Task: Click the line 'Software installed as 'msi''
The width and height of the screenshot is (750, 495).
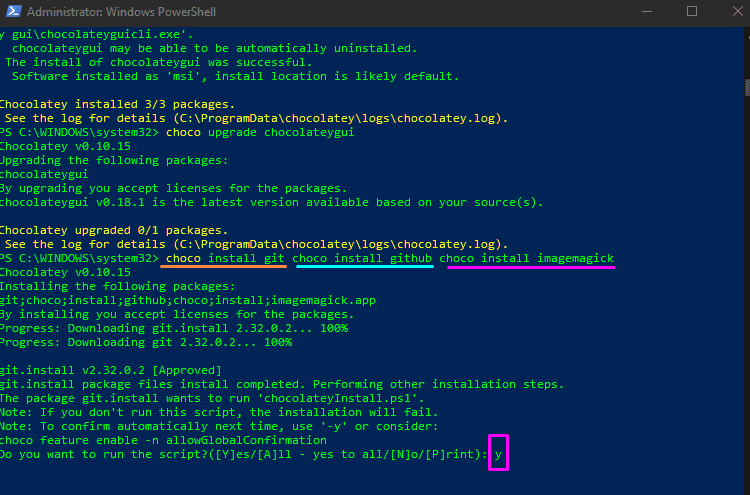Action: (235, 77)
